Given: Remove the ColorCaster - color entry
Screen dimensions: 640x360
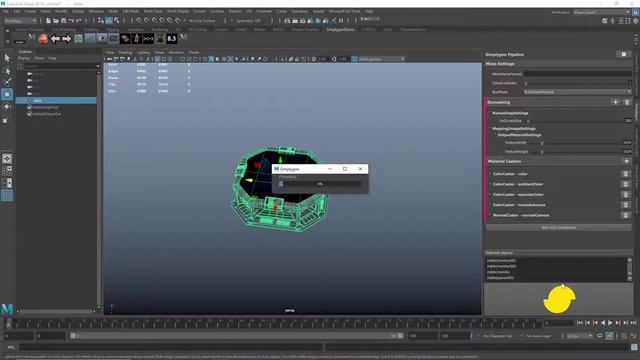Looking at the screenshot, I should (x=626, y=174).
